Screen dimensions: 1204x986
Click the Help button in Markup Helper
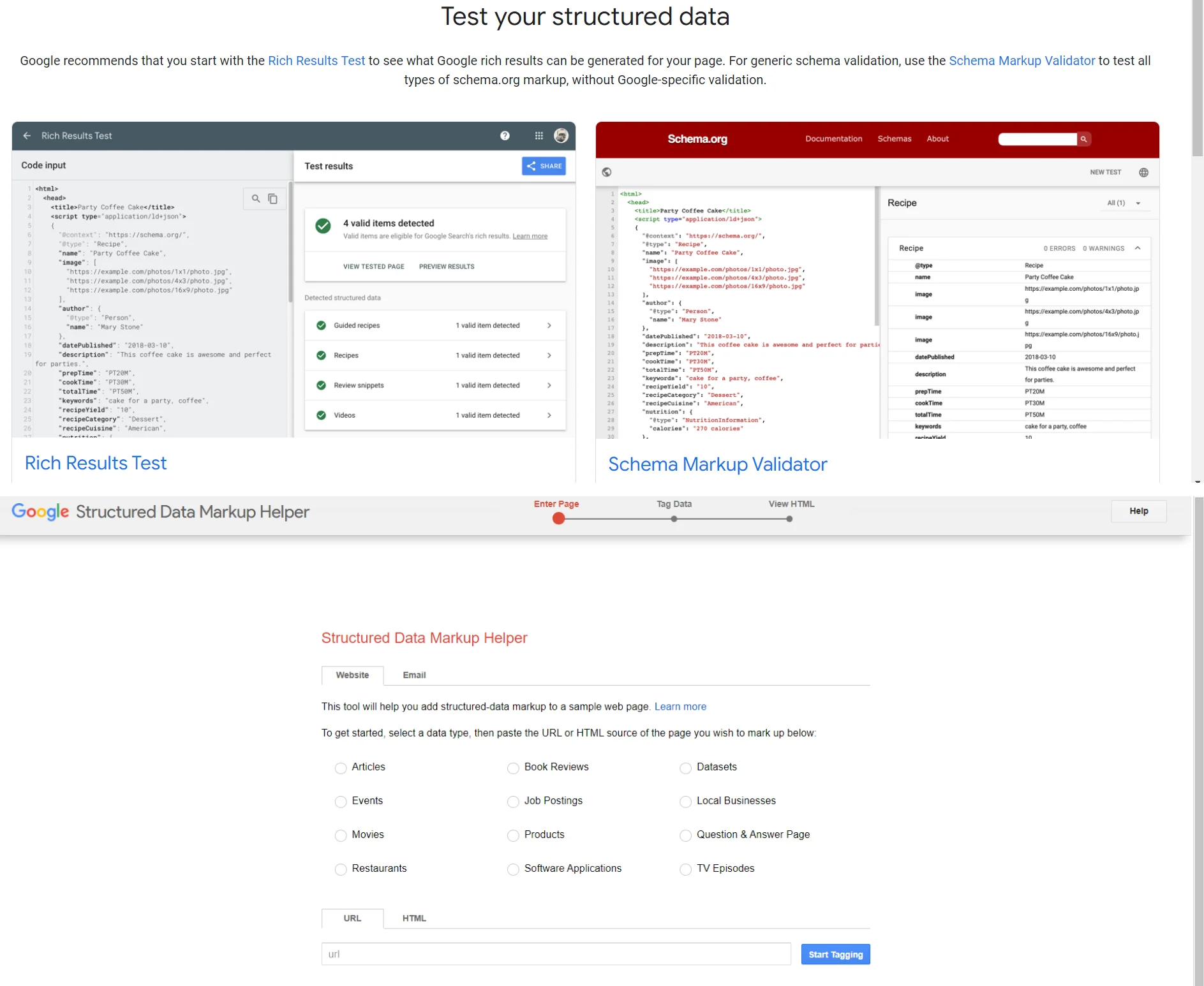[1138, 511]
